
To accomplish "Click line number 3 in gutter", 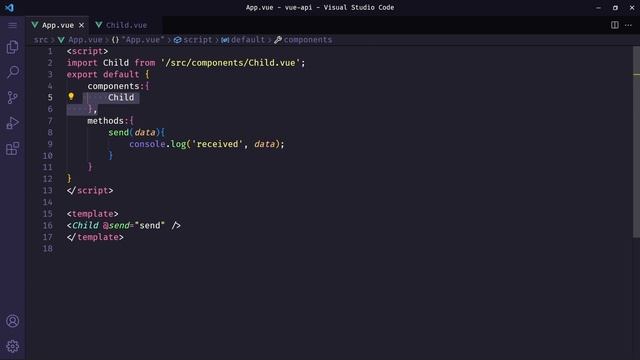I will coord(50,74).
